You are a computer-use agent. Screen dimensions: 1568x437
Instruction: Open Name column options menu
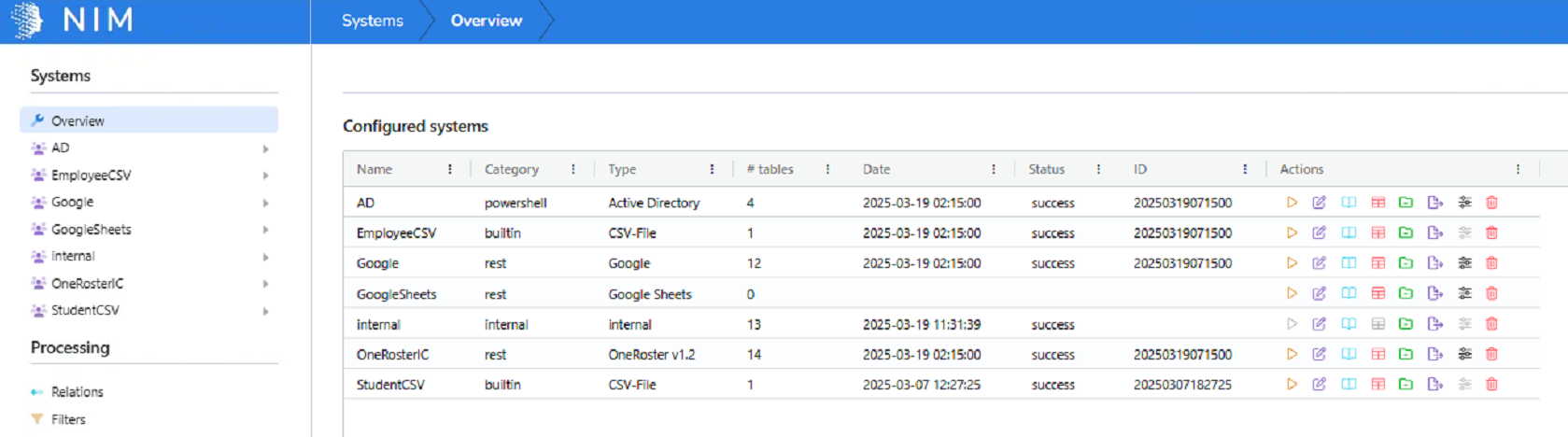pos(450,169)
